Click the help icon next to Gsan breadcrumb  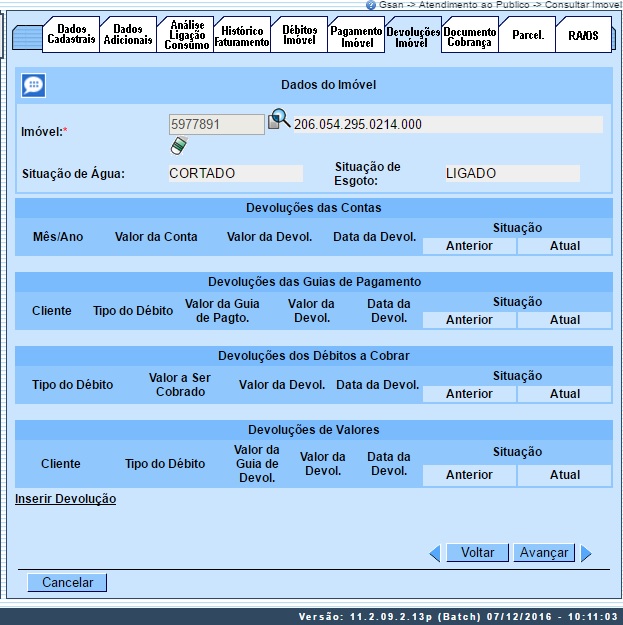(x=371, y=5)
